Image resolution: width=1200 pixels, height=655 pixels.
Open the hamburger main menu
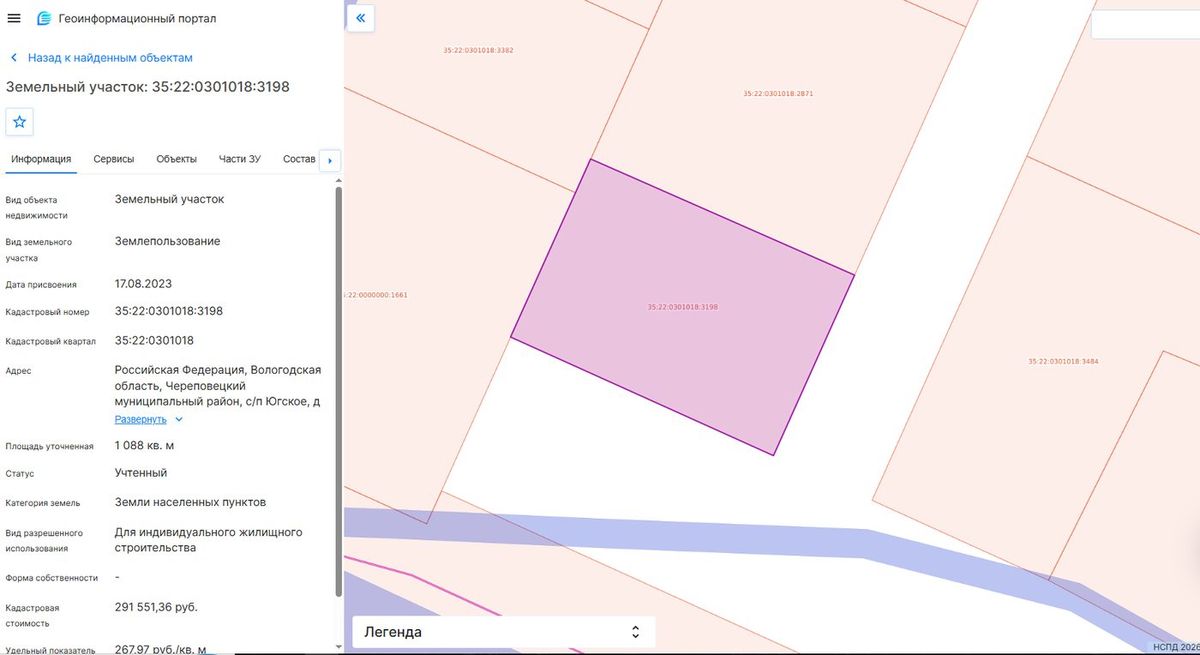coord(14,18)
